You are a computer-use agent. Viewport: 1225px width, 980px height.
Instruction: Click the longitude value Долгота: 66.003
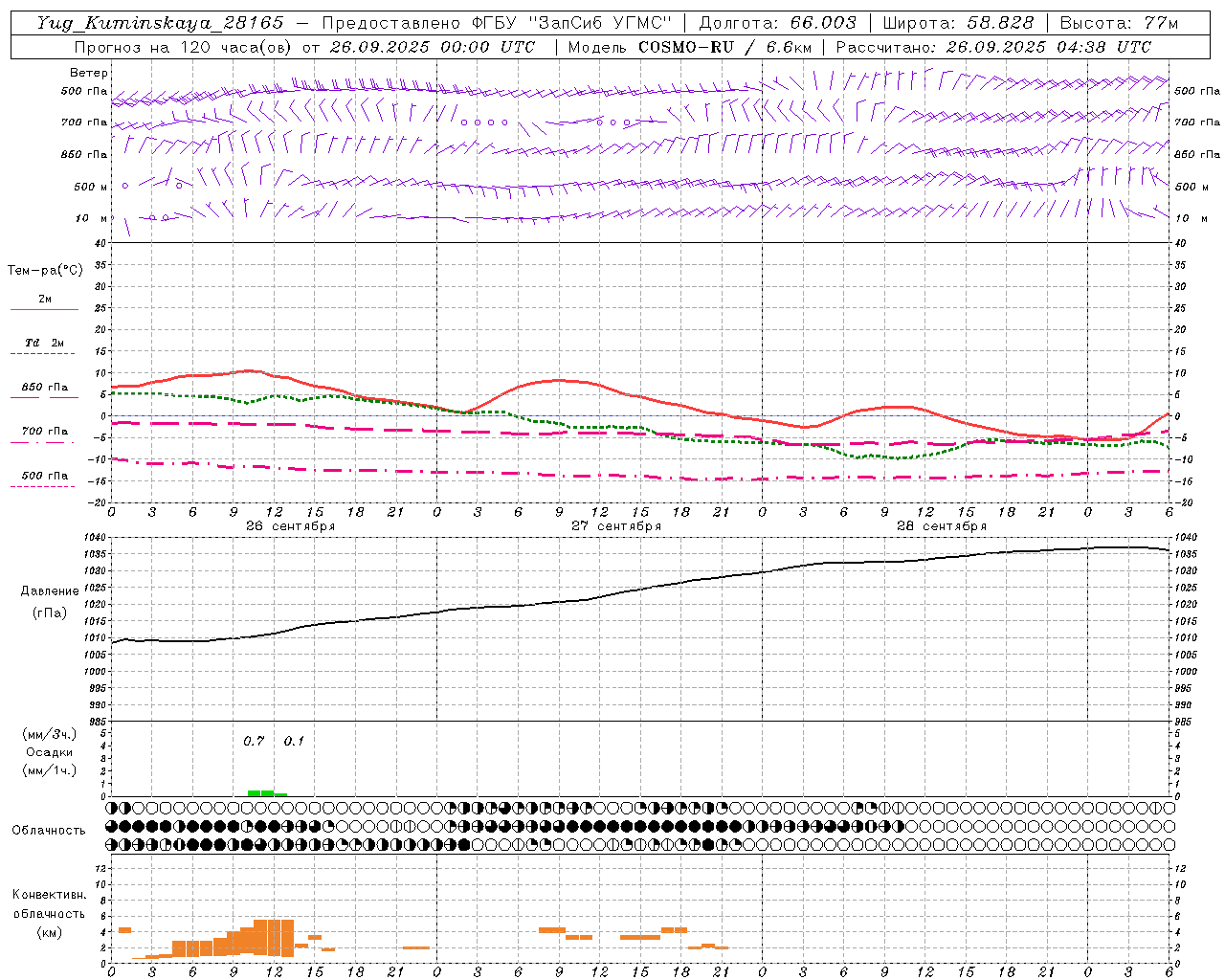click(x=777, y=23)
